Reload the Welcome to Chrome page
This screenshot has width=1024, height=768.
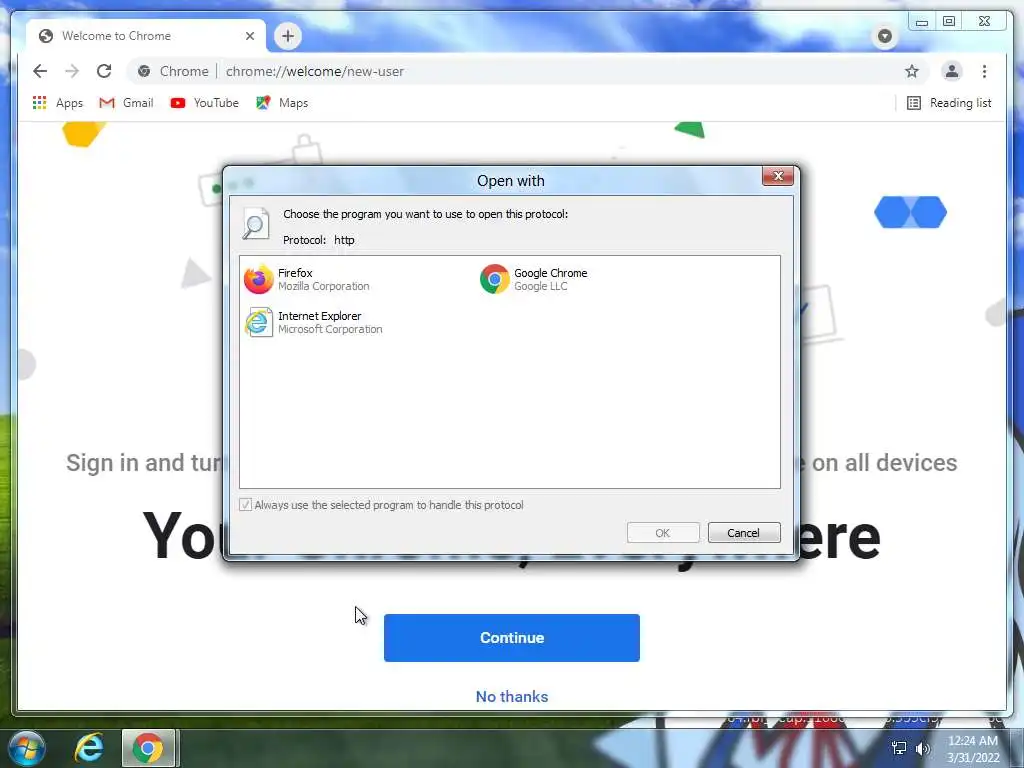point(104,71)
